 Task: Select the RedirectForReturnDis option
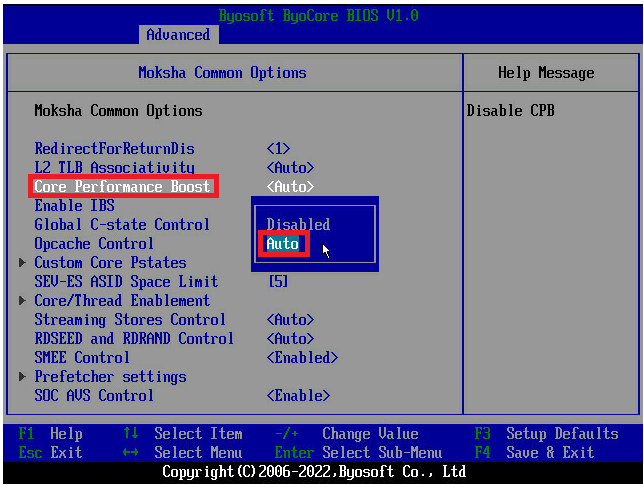coord(115,149)
